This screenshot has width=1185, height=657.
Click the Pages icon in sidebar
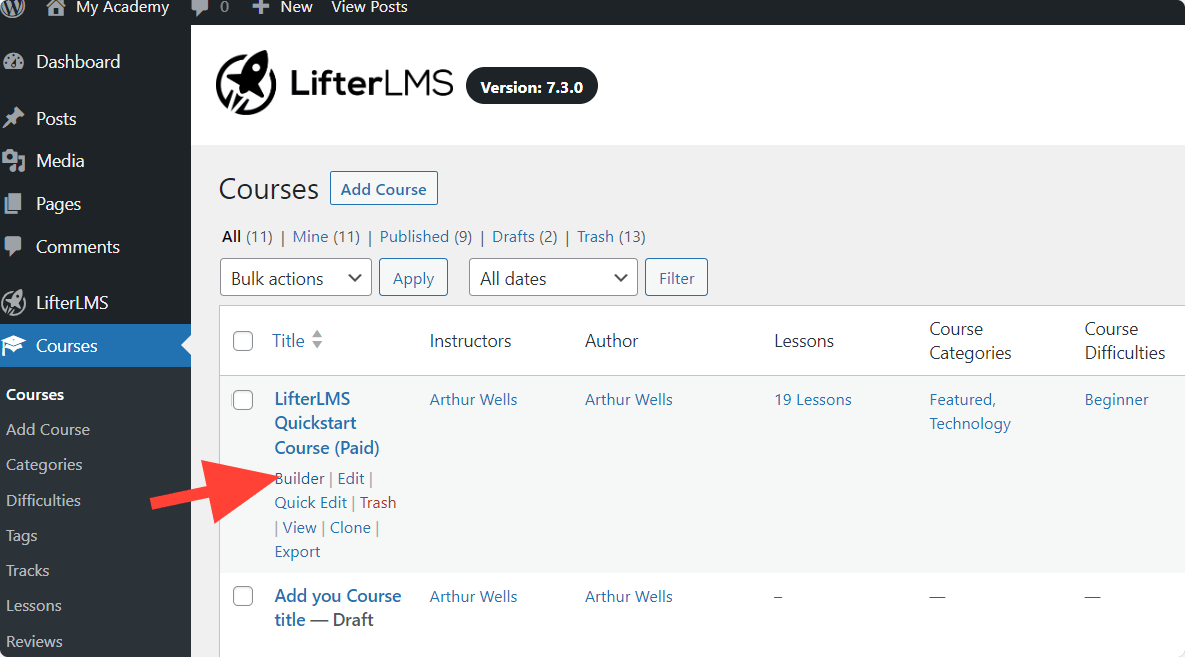[x=14, y=204]
